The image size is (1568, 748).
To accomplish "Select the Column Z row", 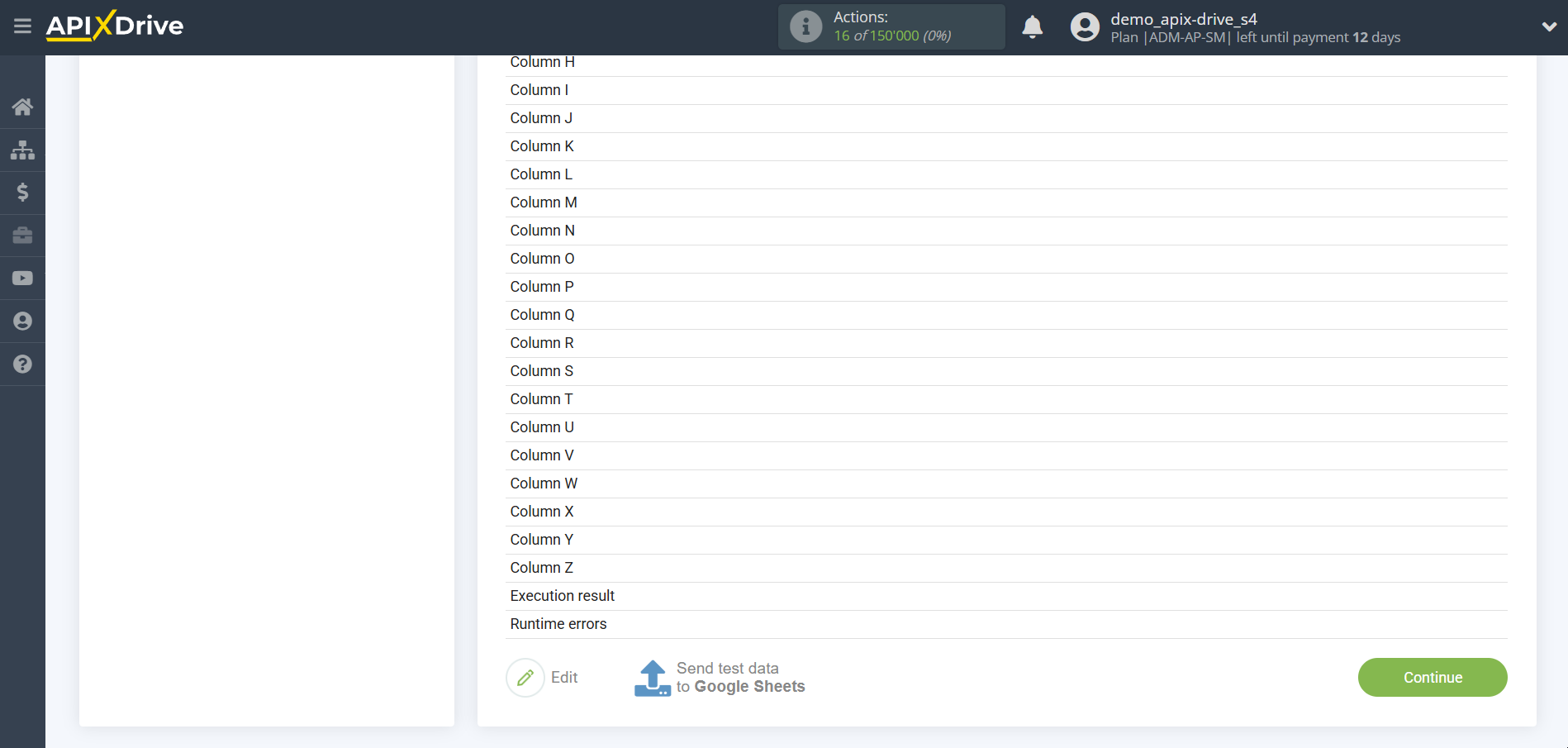I will [541, 568].
